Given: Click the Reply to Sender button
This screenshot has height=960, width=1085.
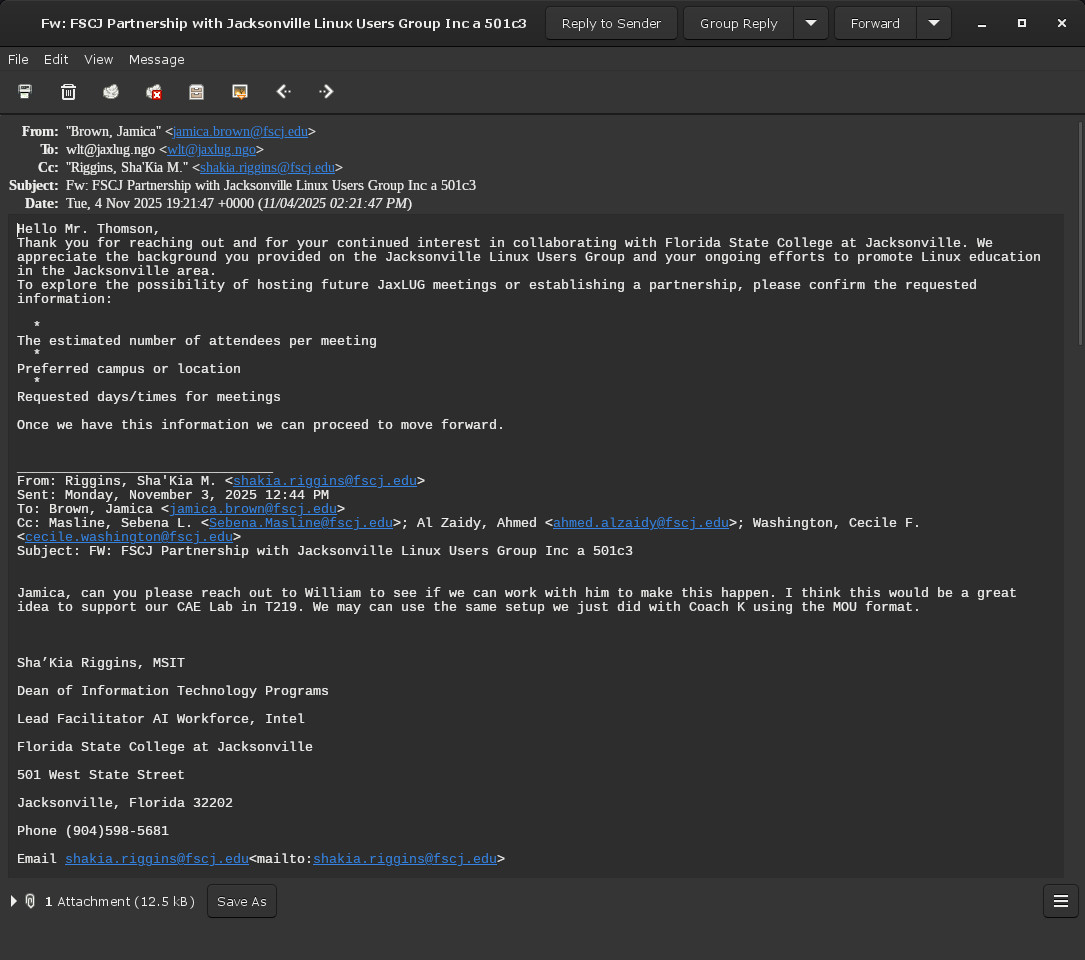Looking at the screenshot, I should click(x=611, y=23).
